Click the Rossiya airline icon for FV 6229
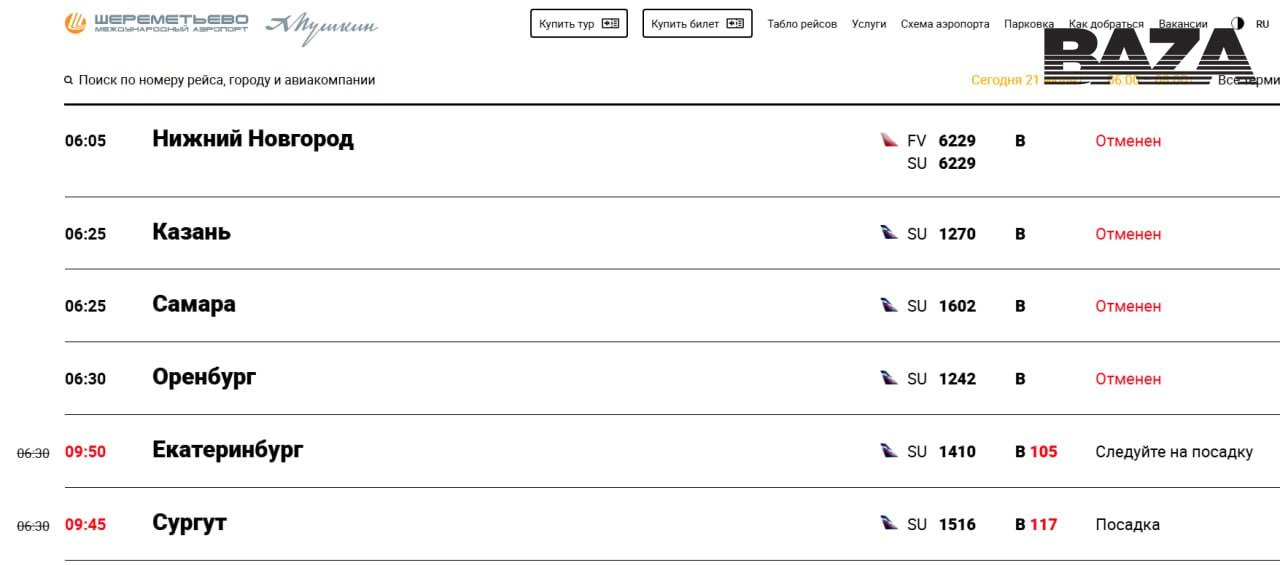This screenshot has height=565, width=1280. click(x=889, y=140)
